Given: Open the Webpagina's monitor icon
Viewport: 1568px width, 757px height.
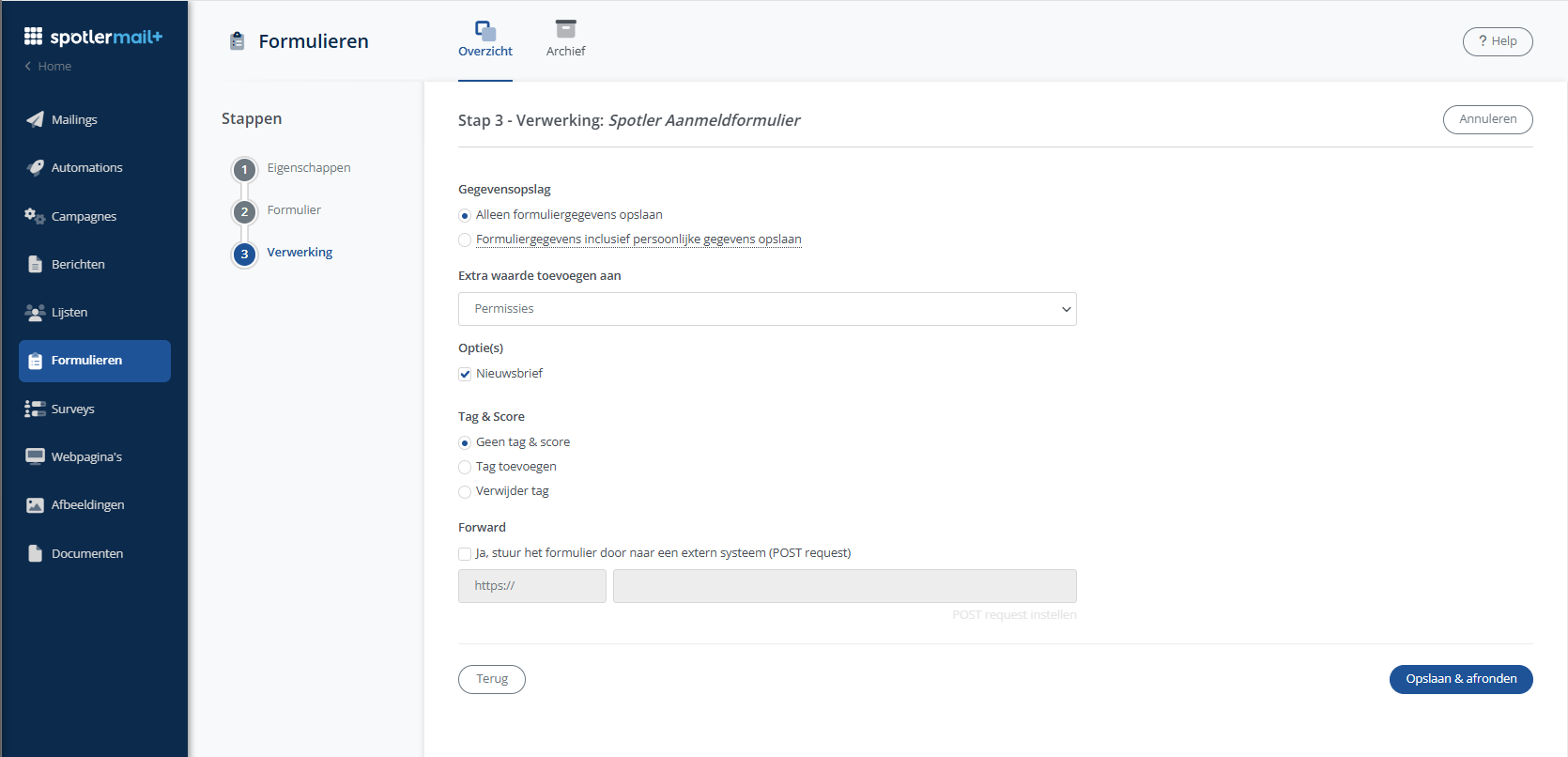Looking at the screenshot, I should 35,456.
